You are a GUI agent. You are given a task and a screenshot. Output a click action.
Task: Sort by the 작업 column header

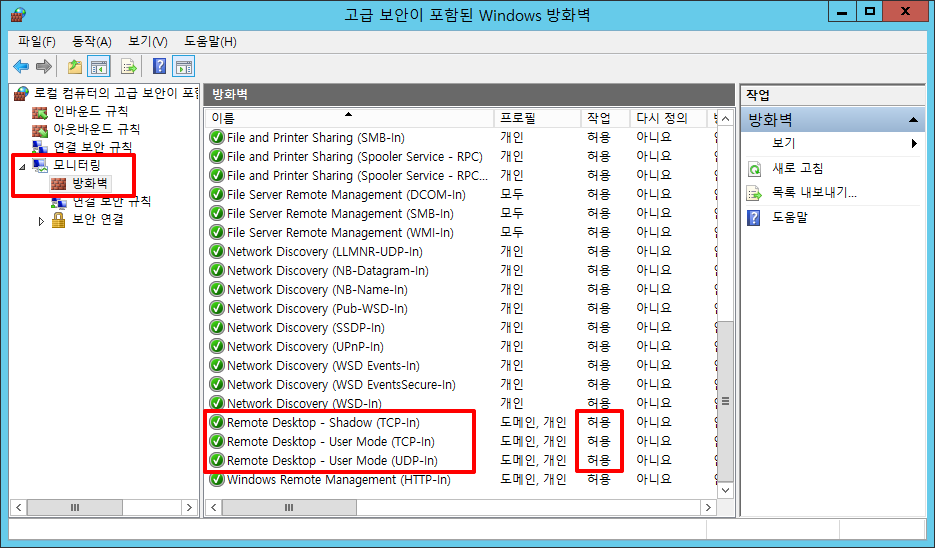point(605,118)
